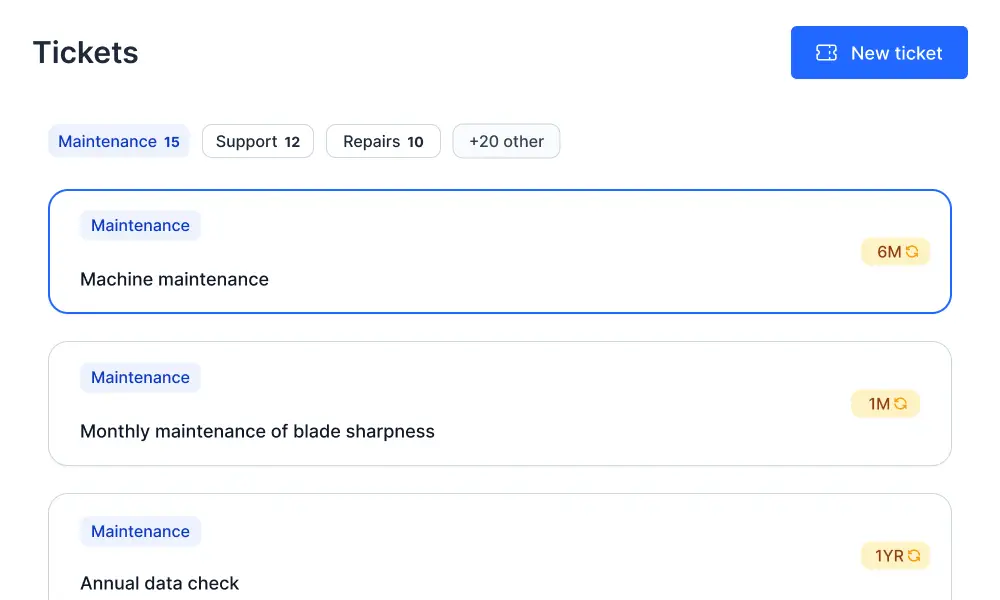The width and height of the screenshot is (1000, 600).
Task: Click the Maintenance count badge showing 15
Action: (172, 142)
